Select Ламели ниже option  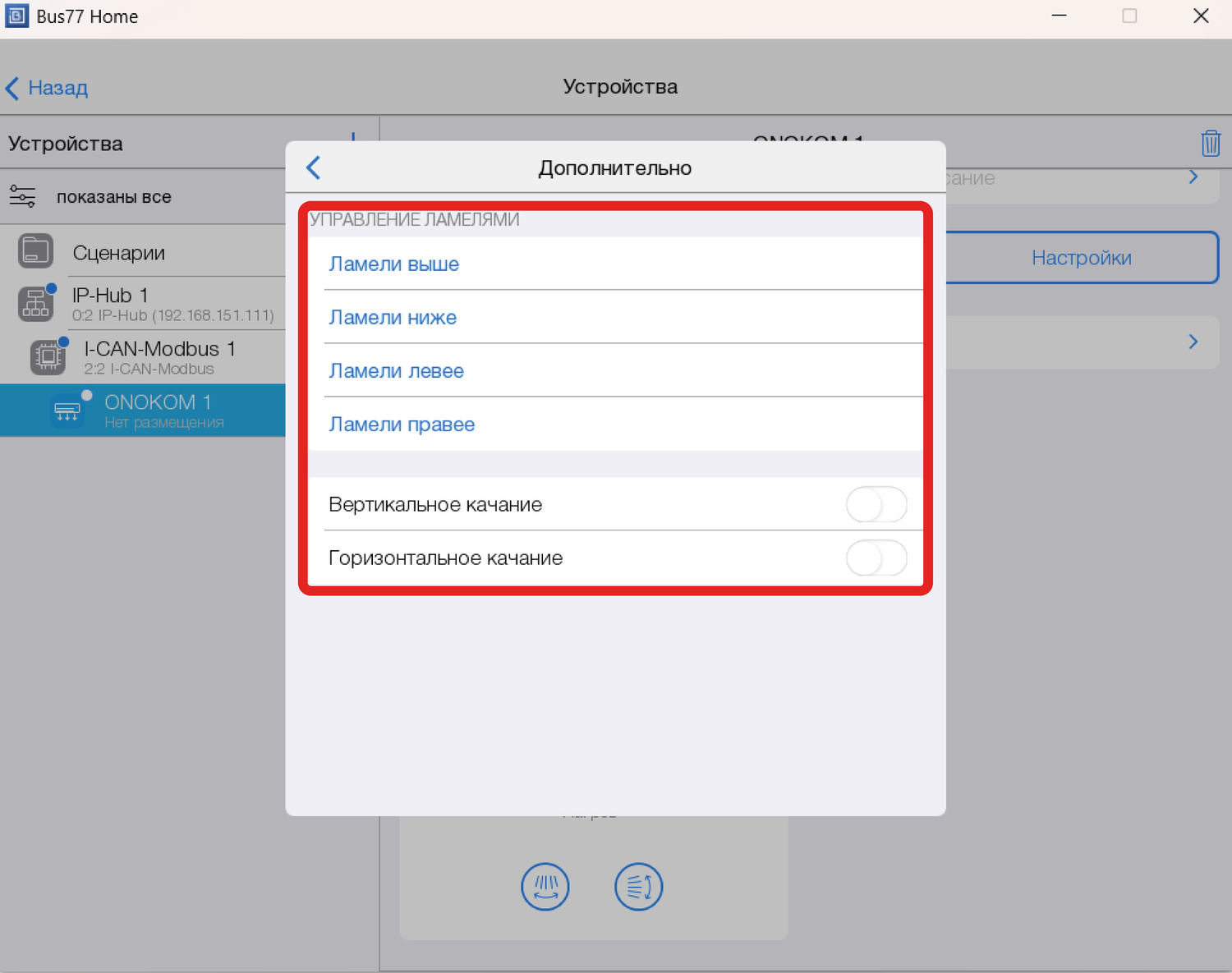point(393,318)
